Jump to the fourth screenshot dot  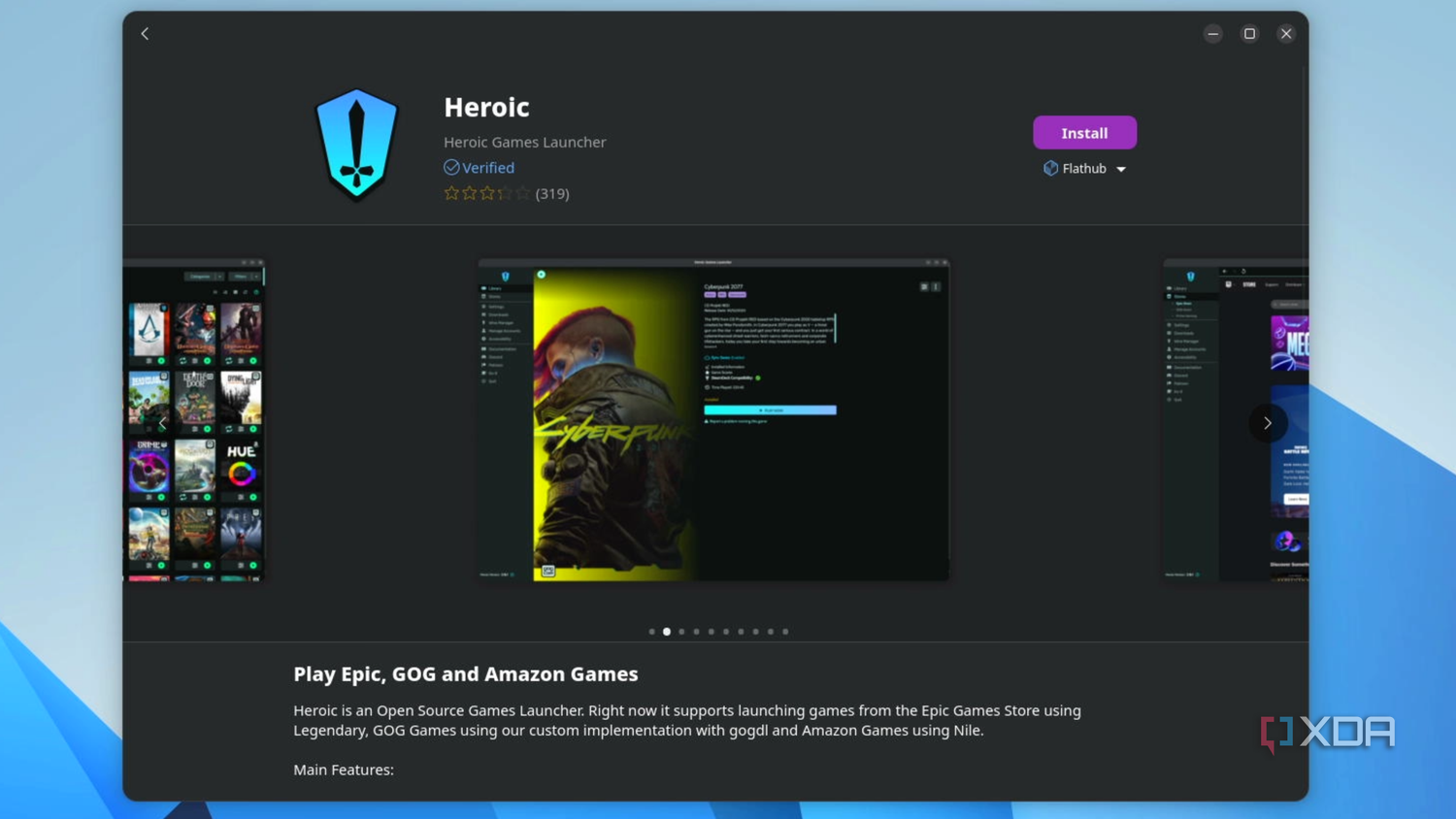pyautogui.click(x=696, y=632)
